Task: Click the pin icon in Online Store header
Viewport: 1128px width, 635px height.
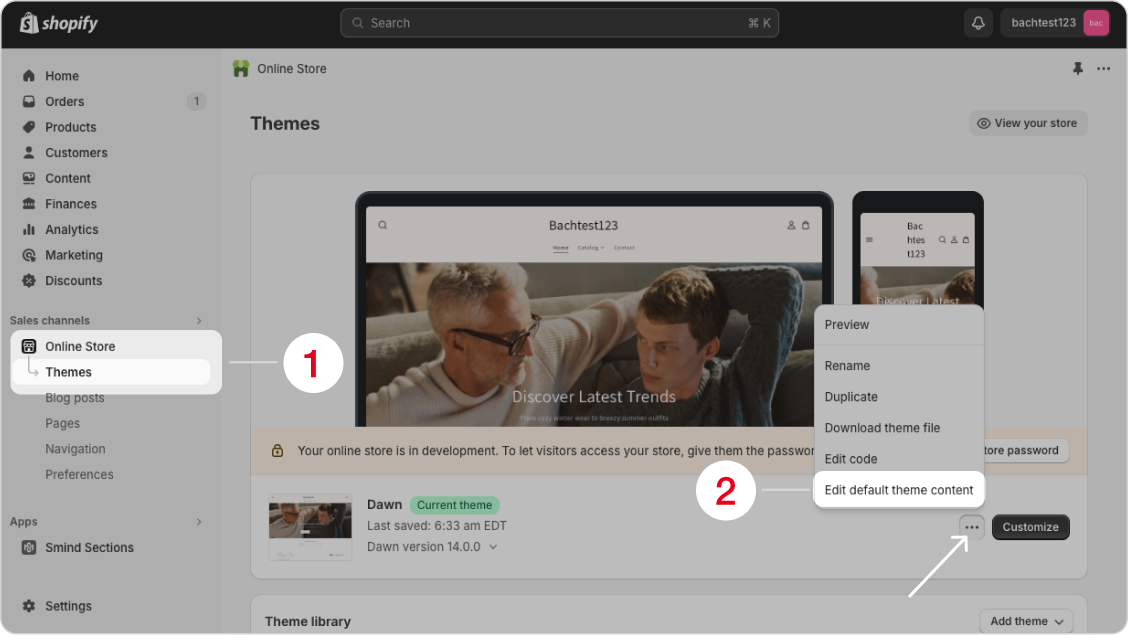Action: pyautogui.click(x=1077, y=69)
